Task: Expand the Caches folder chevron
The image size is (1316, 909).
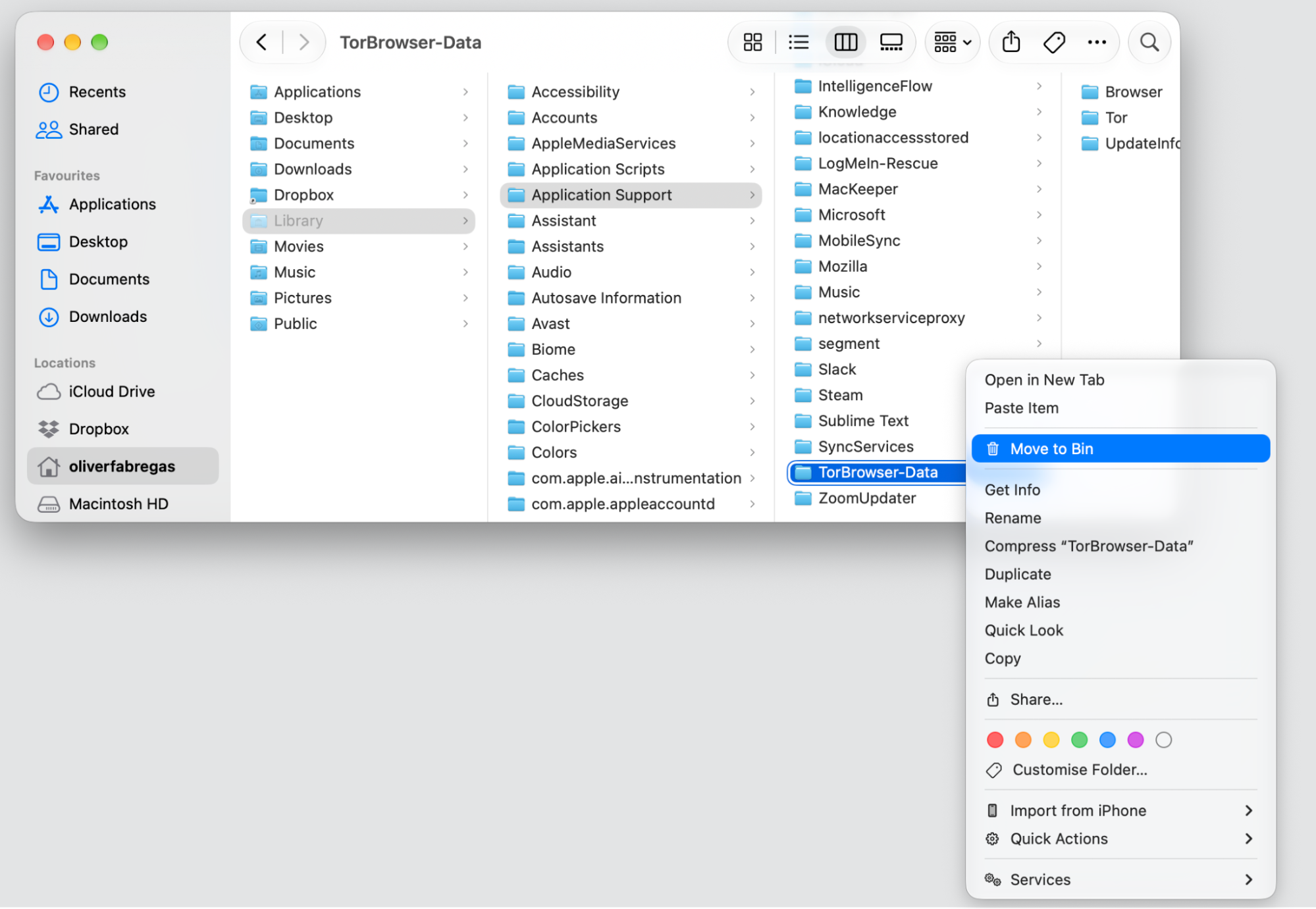Action: [752, 375]
